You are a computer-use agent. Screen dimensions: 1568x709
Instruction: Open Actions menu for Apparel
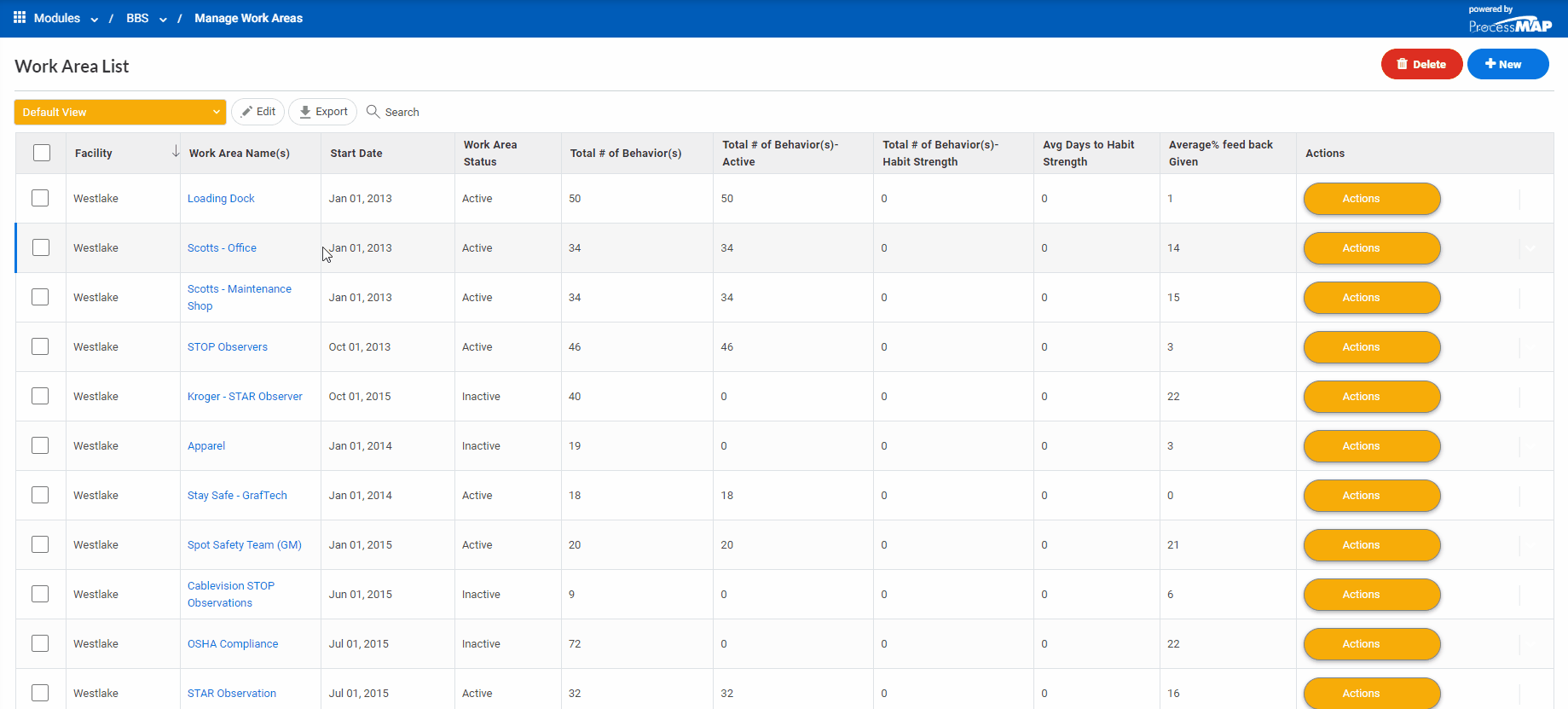click(1372, 446)
